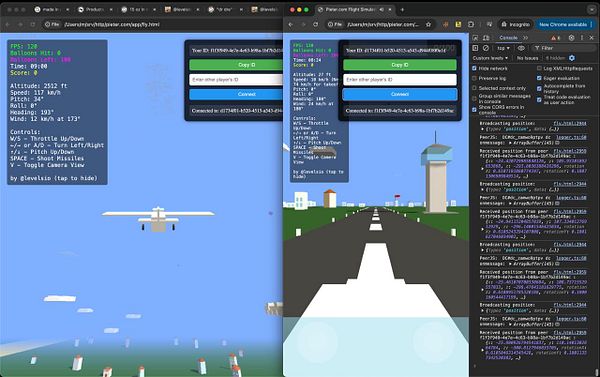Open the first fly.html source link
The image size is (600, 377).
coord(570,123)
